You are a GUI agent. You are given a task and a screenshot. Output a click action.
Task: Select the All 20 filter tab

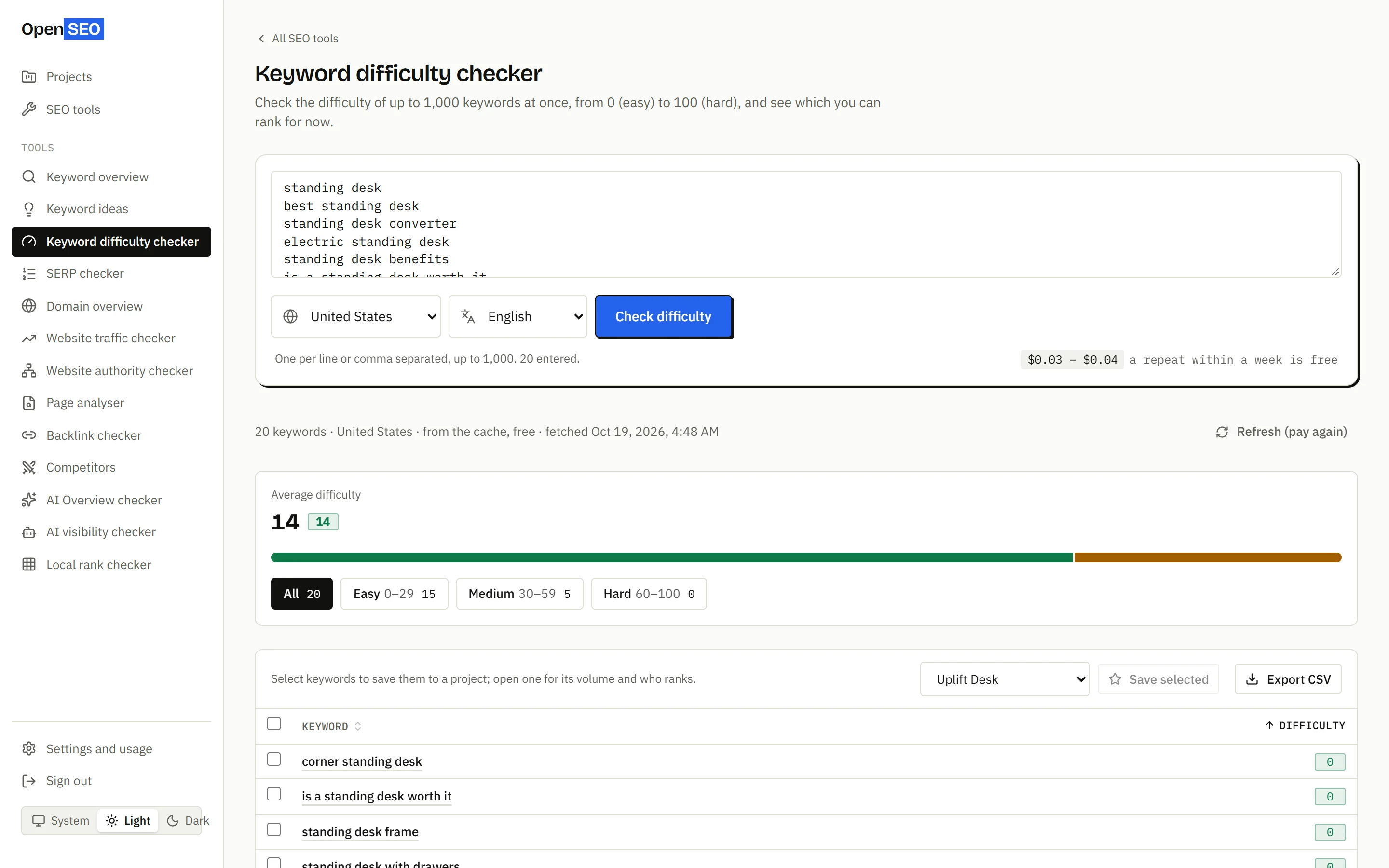pos(302,594)
